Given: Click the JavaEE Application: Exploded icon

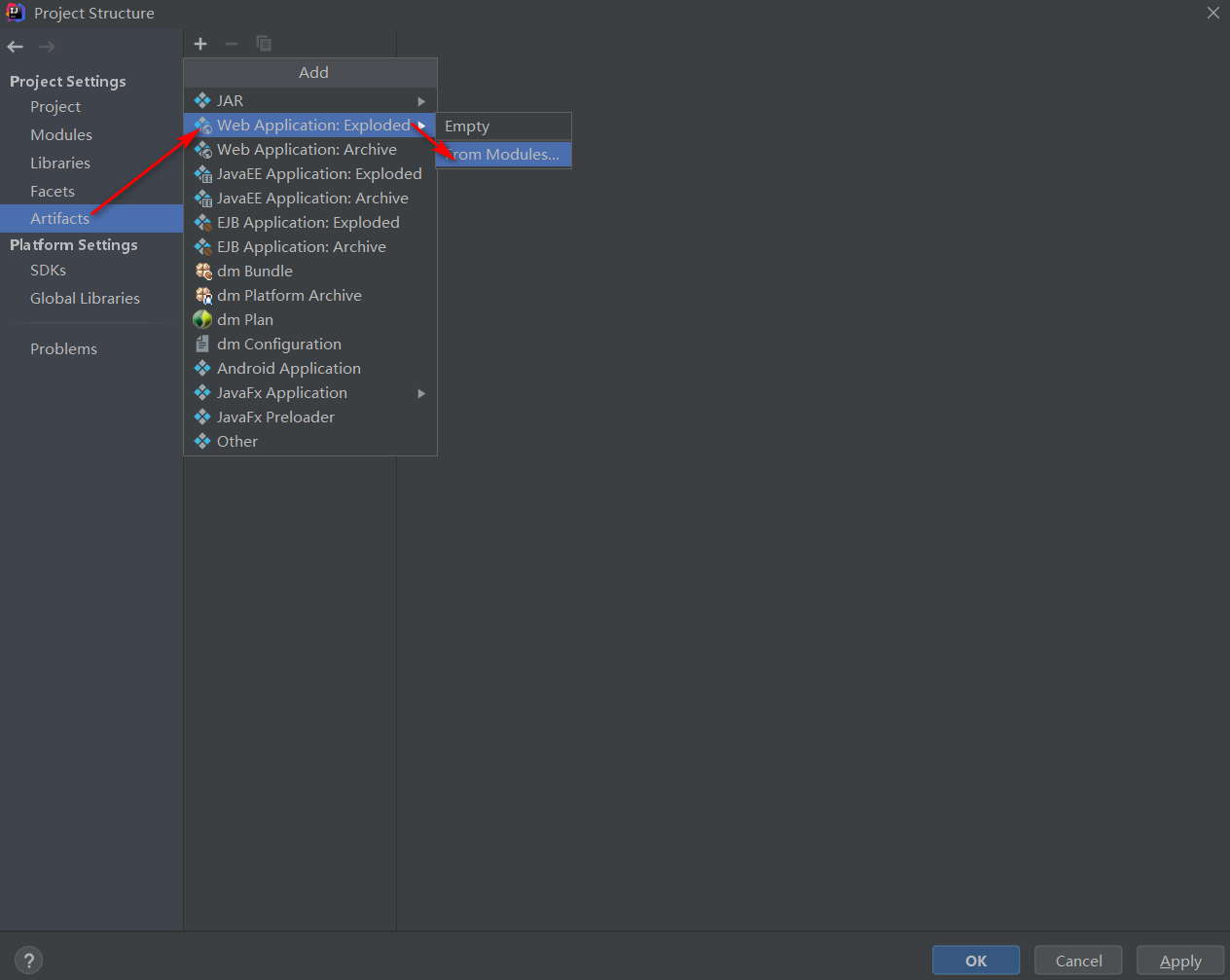Looking at the screenshot, I should click(x=202, y=174).
